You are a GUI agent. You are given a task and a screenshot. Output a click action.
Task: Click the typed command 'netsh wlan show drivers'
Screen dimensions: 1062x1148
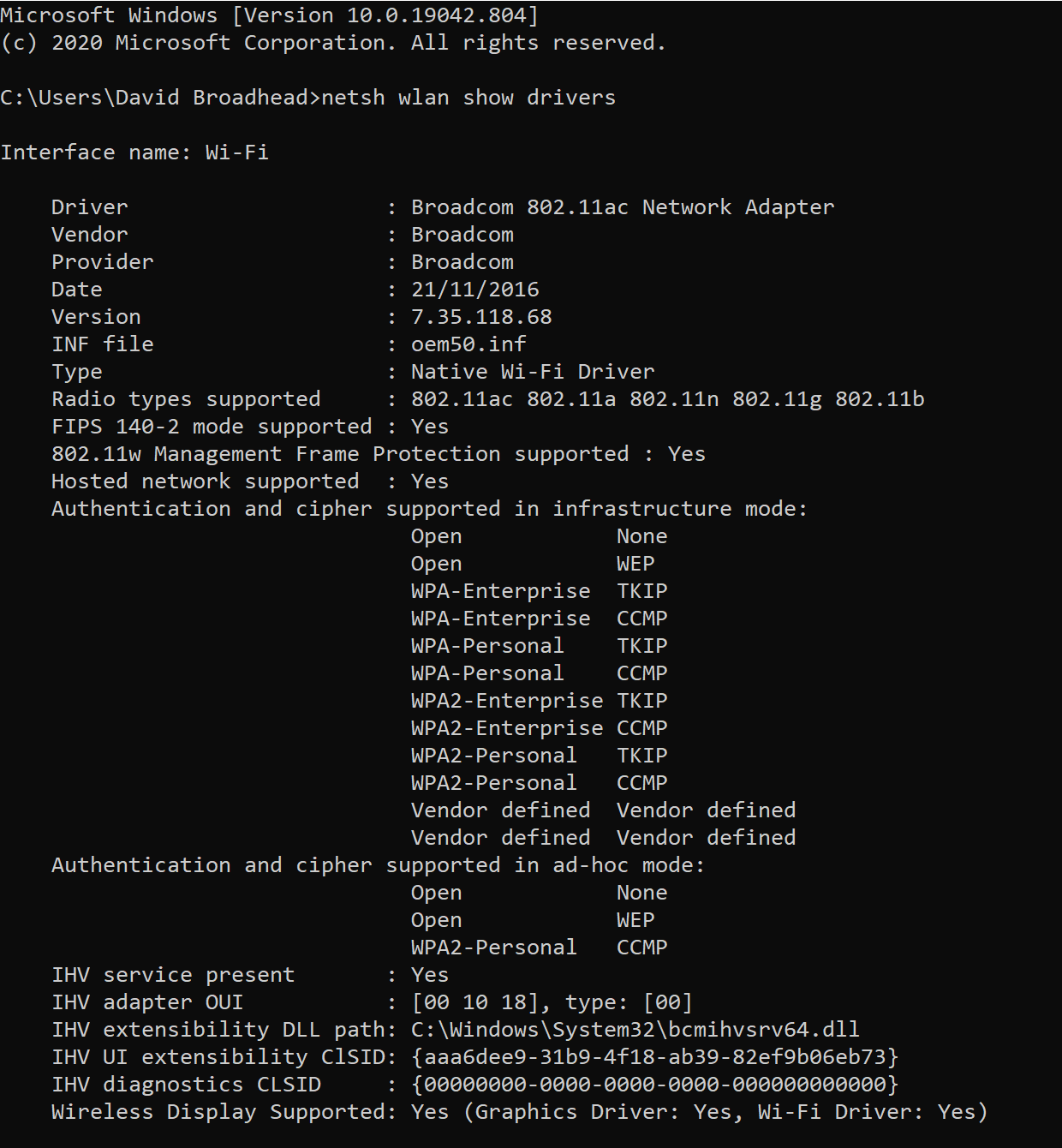pos(468,98)
